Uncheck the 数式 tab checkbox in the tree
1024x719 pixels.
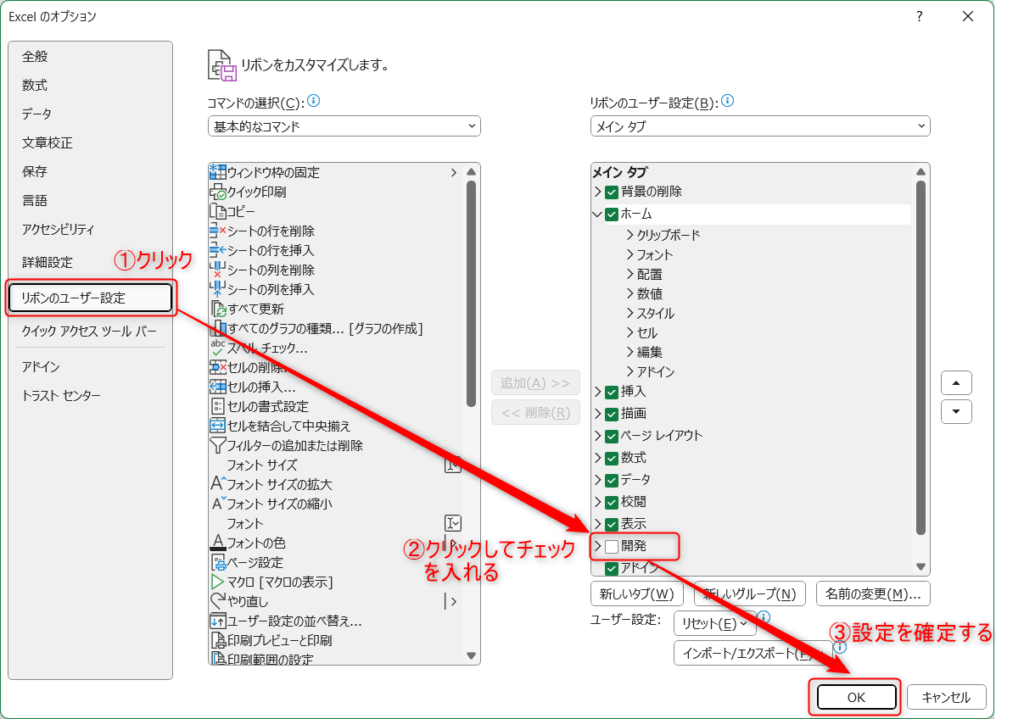612,458
